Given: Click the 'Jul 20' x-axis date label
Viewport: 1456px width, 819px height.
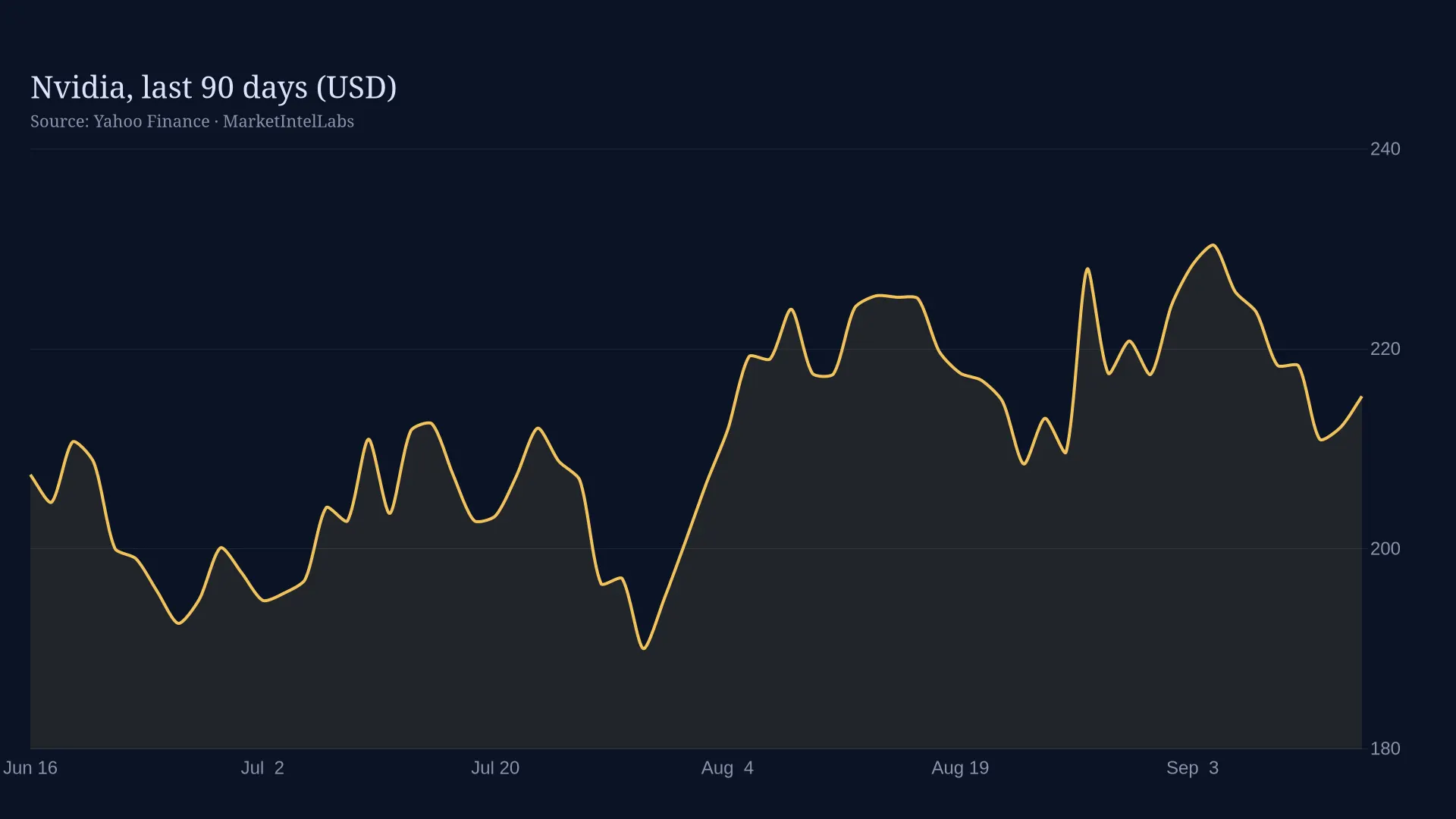Looking at the screenshot, I should click(495, 767).
